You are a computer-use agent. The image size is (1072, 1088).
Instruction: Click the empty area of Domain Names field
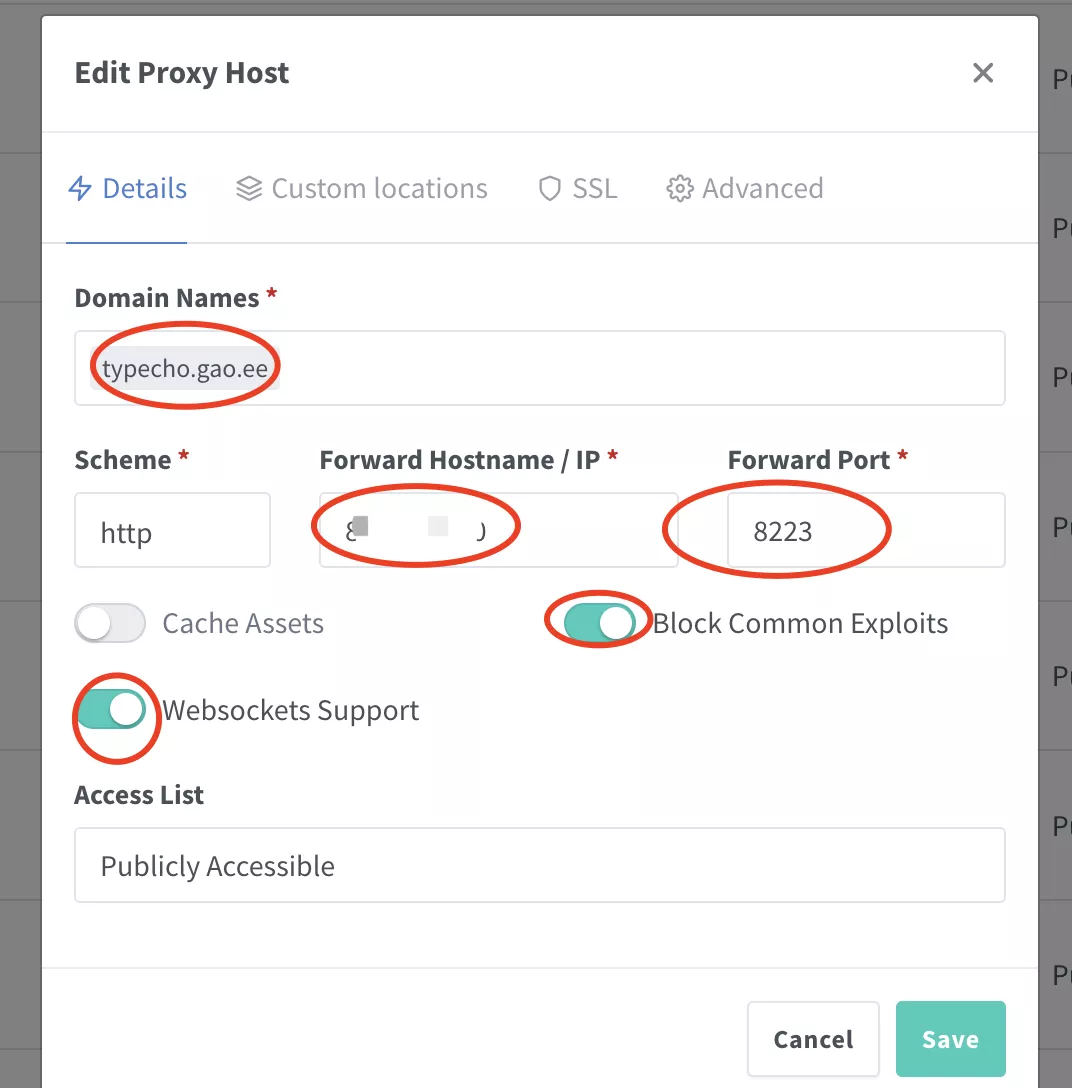tap(640, 369)
